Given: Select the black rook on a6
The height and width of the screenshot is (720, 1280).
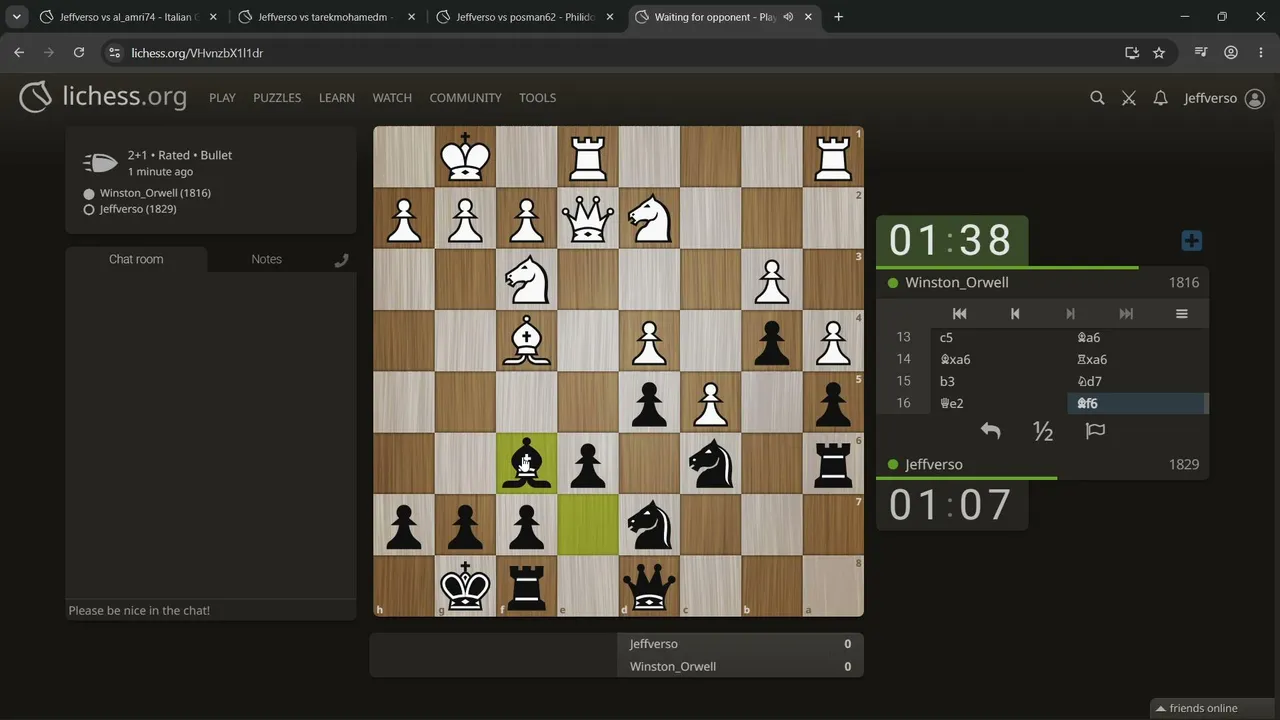Looking at the screenshot, I should [833, 463].
